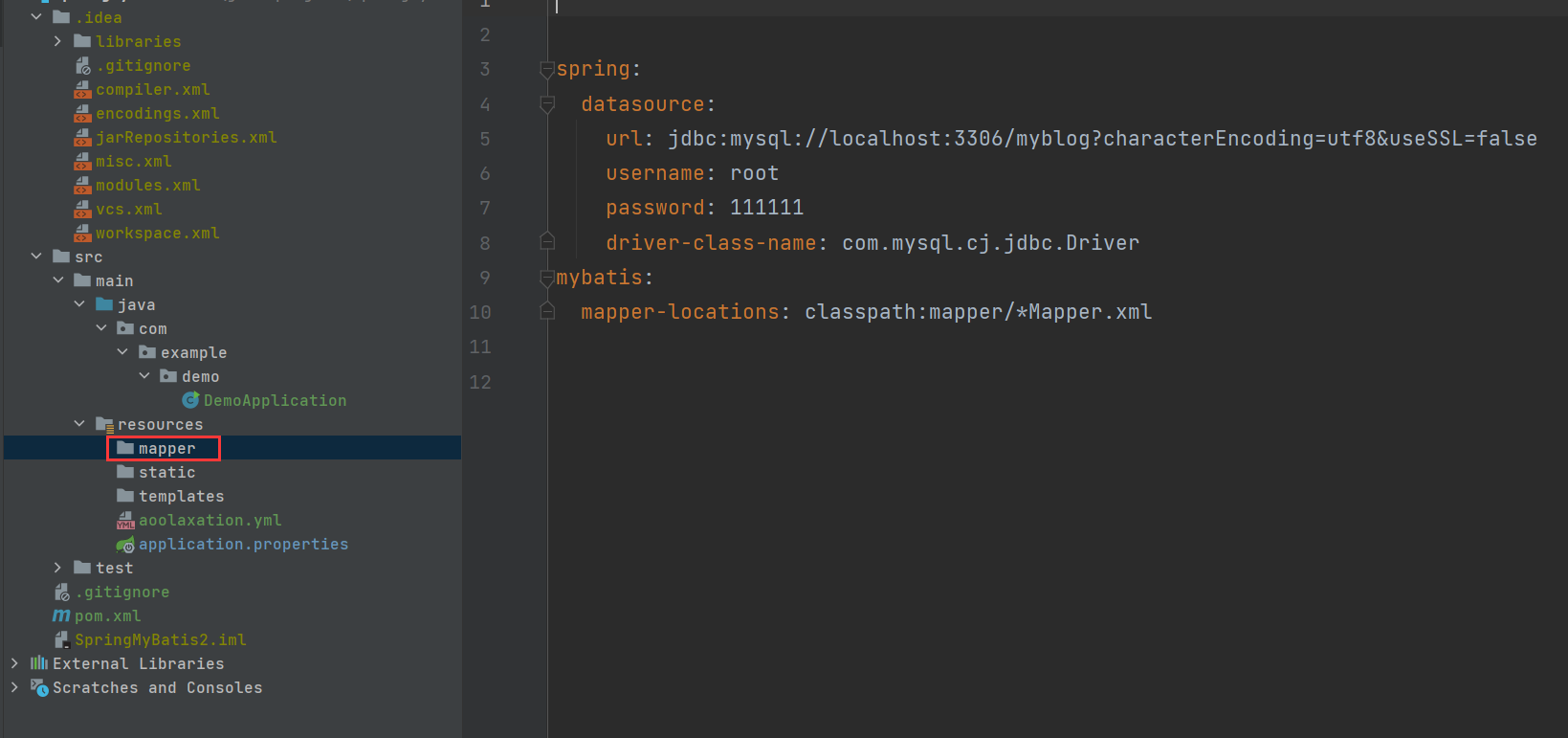Click the driver-class-name key
Image resolution: width=1568 pixels, height=738 pixels.
click(x=711, y=243)
